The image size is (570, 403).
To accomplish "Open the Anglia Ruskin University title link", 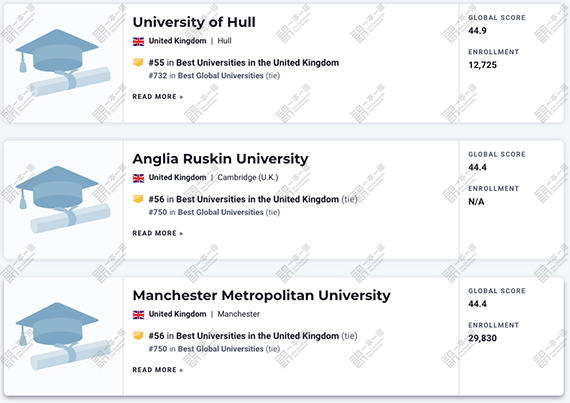I will 220,159.
